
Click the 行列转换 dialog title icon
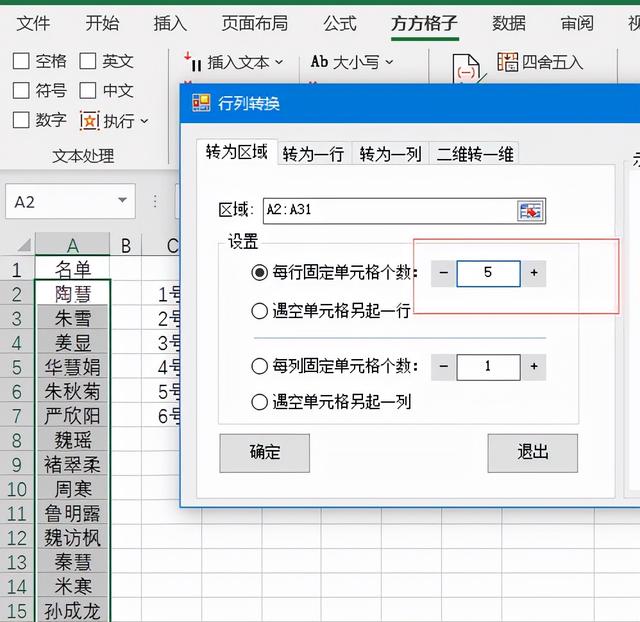pos(201,103)
